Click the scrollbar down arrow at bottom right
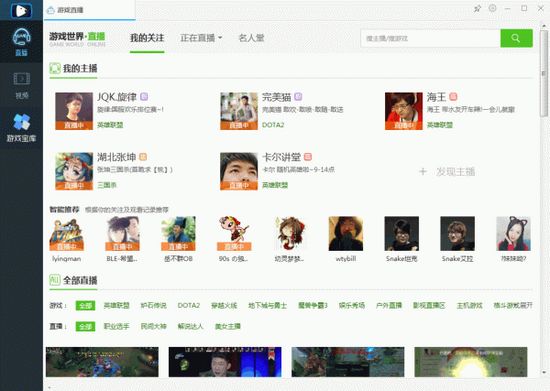Viewport: 550px width, 391px height. tap(544, 373)
